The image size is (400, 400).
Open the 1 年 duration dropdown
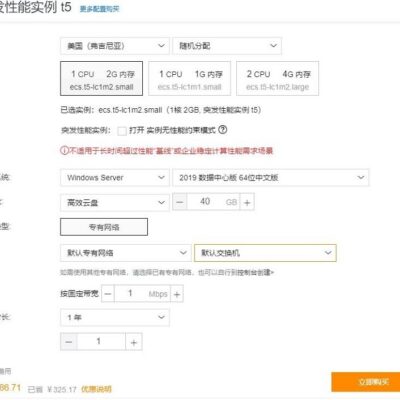115,317
